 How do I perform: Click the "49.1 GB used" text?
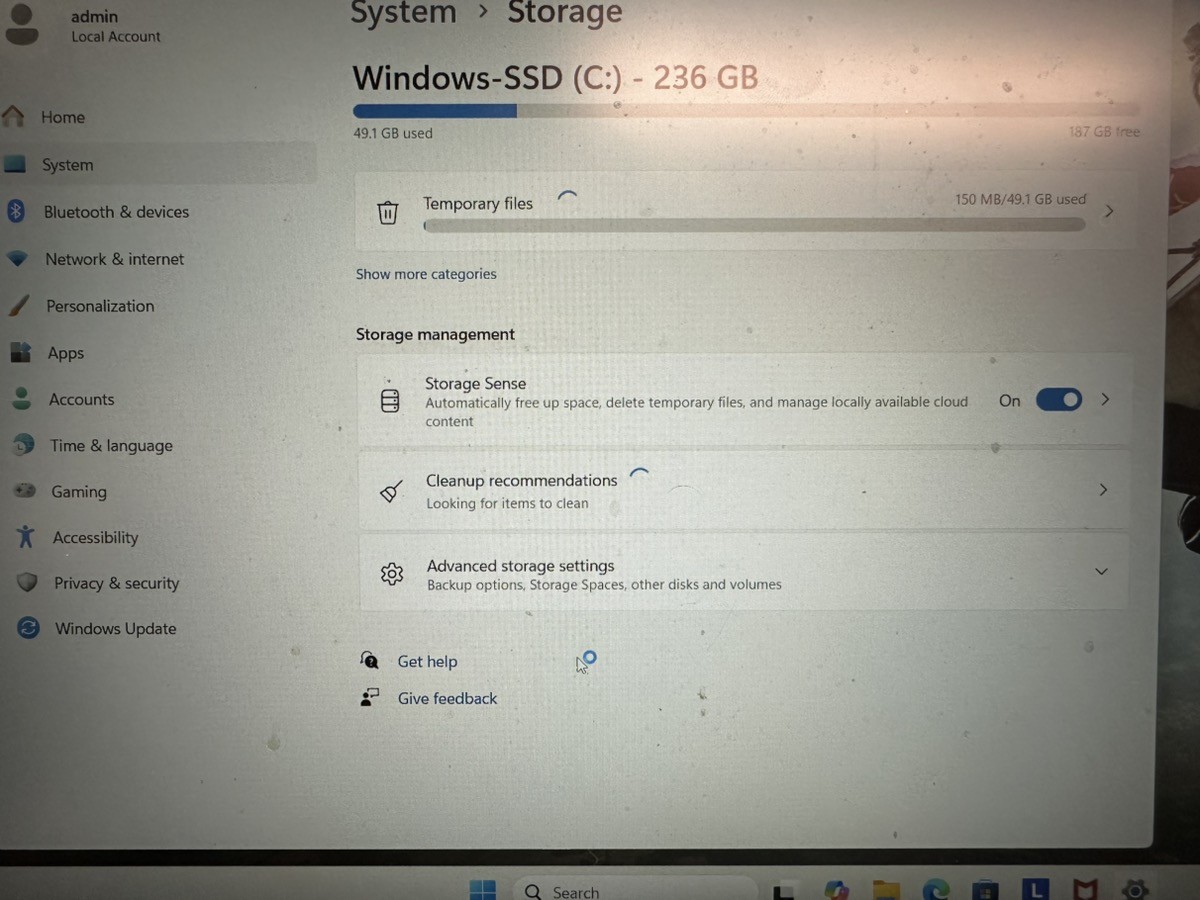pos(393,133)
